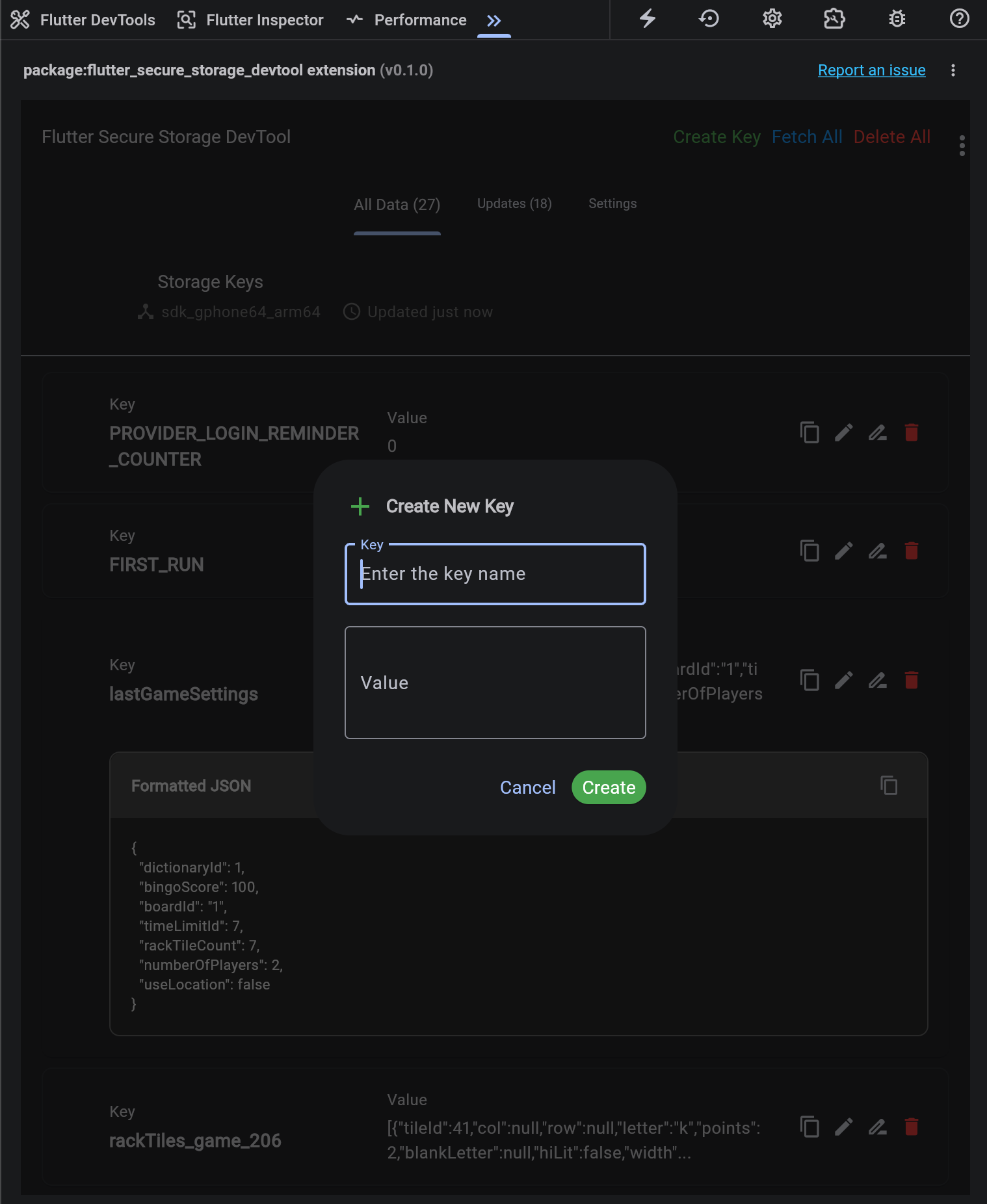Edit the rackTiles_game_206 entry with pencil
Viewport: 987px width, 1204px height.
point(844,1127)
